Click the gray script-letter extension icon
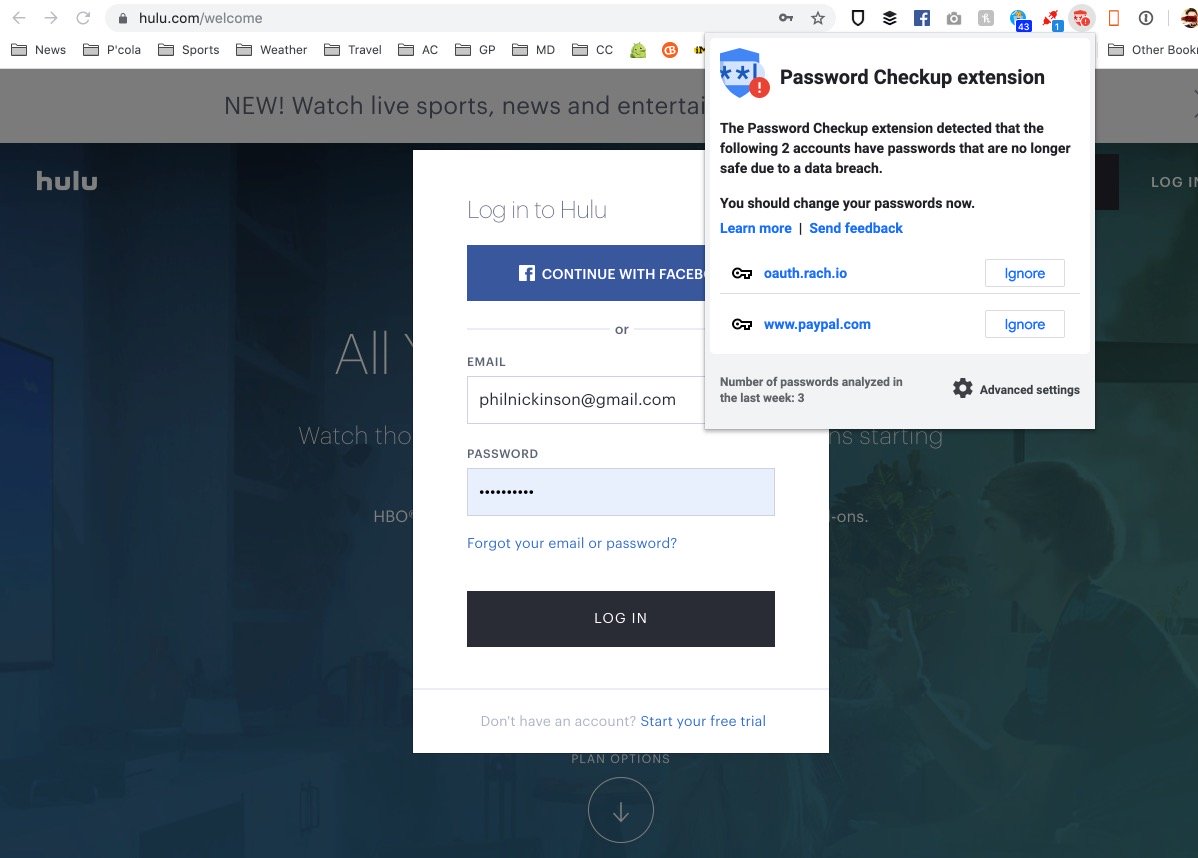 point(986,18)
